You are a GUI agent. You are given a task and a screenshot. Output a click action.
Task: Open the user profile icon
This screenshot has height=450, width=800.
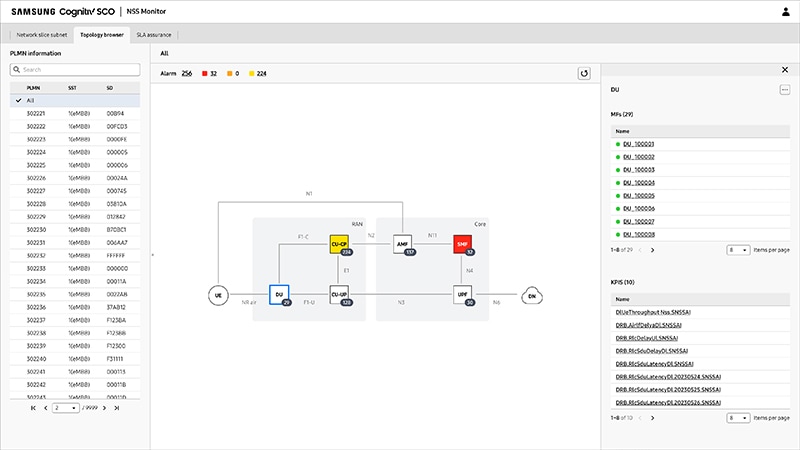786,12
